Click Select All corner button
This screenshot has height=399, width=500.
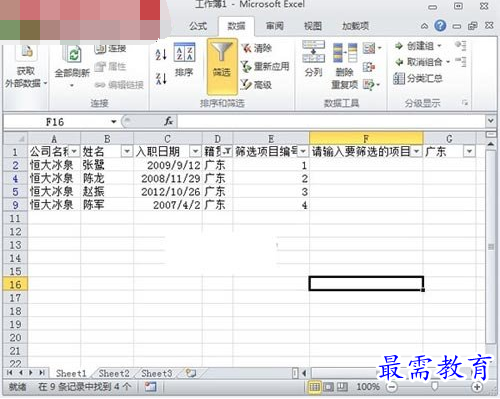click(15, 138)
